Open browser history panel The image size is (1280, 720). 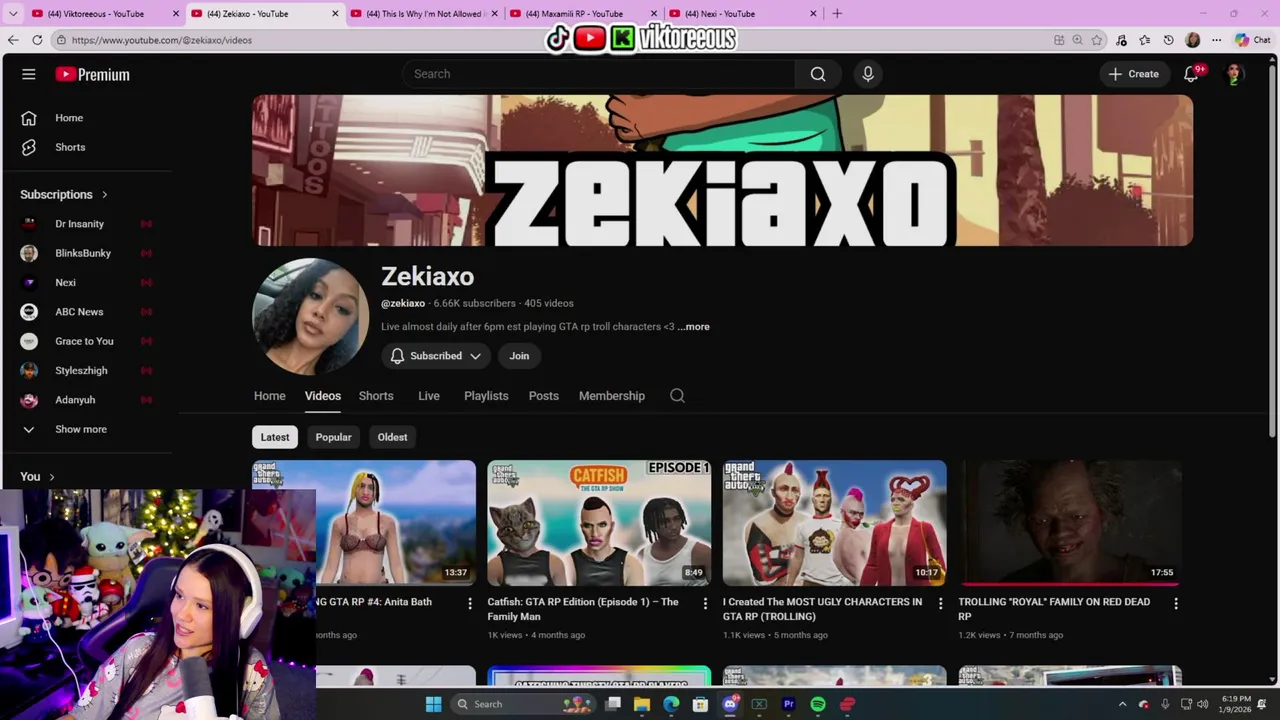tap(1169, 40)
